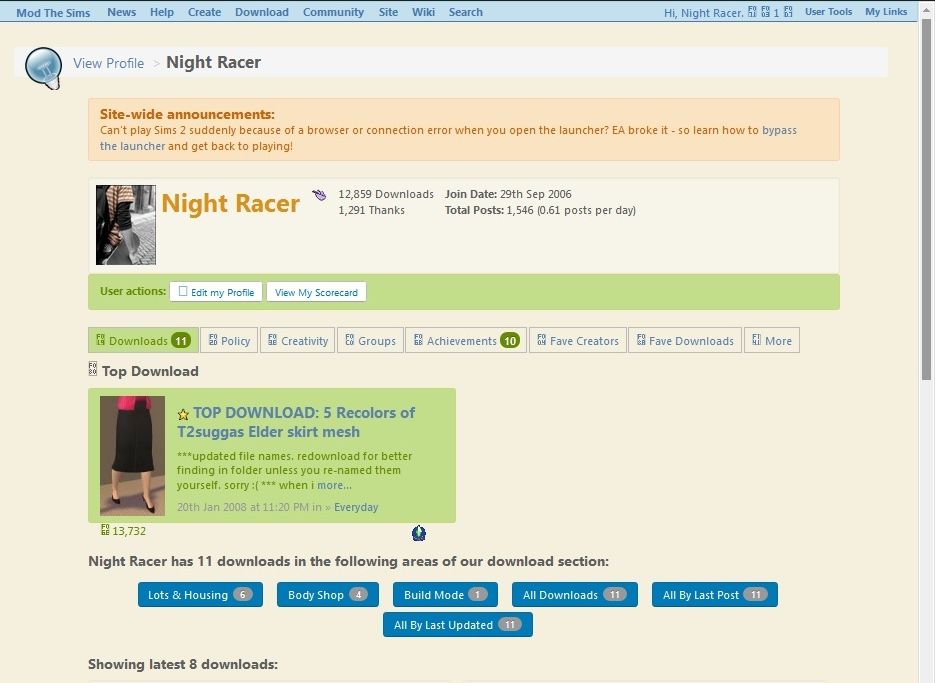Click the Groups icon tab

349,340
